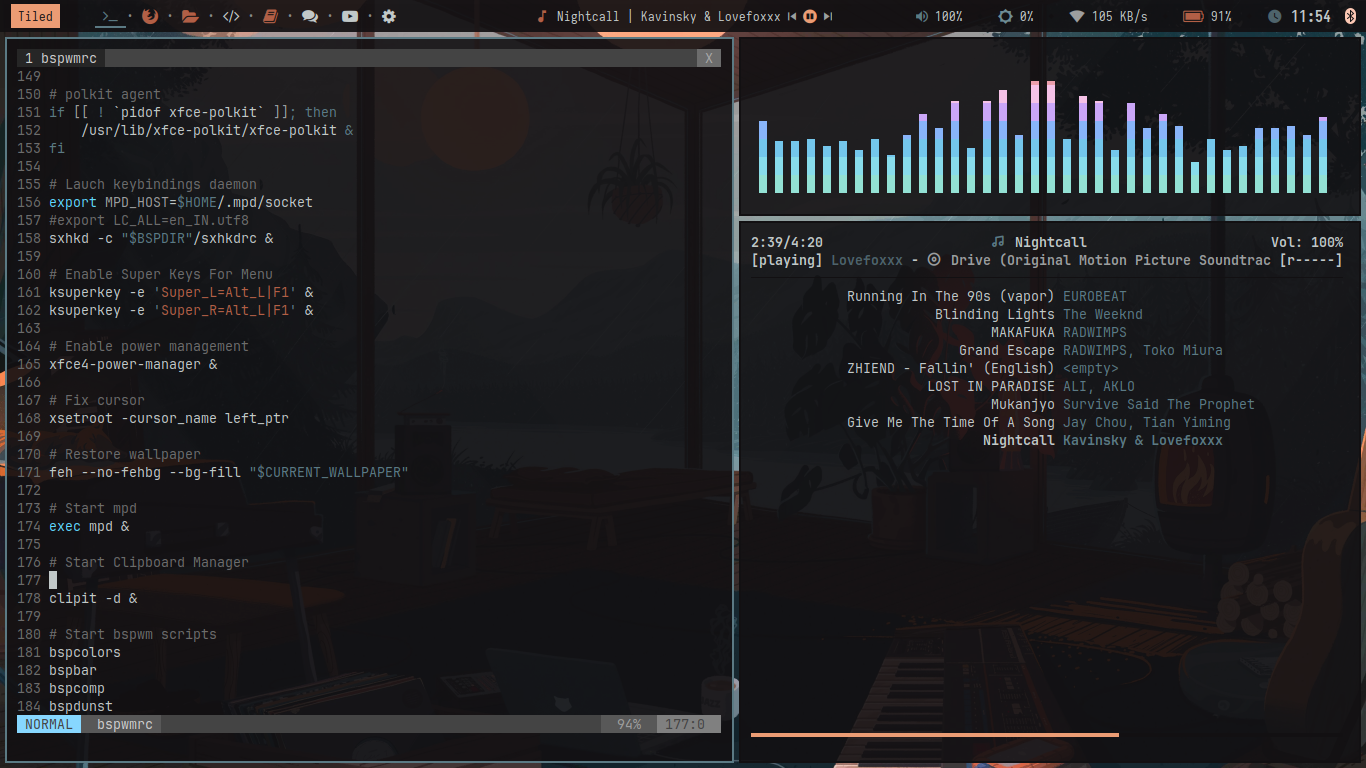Click the 'clipit -d &' line
The height and width of the screenshot is (768, 1366).
[93, 598]
